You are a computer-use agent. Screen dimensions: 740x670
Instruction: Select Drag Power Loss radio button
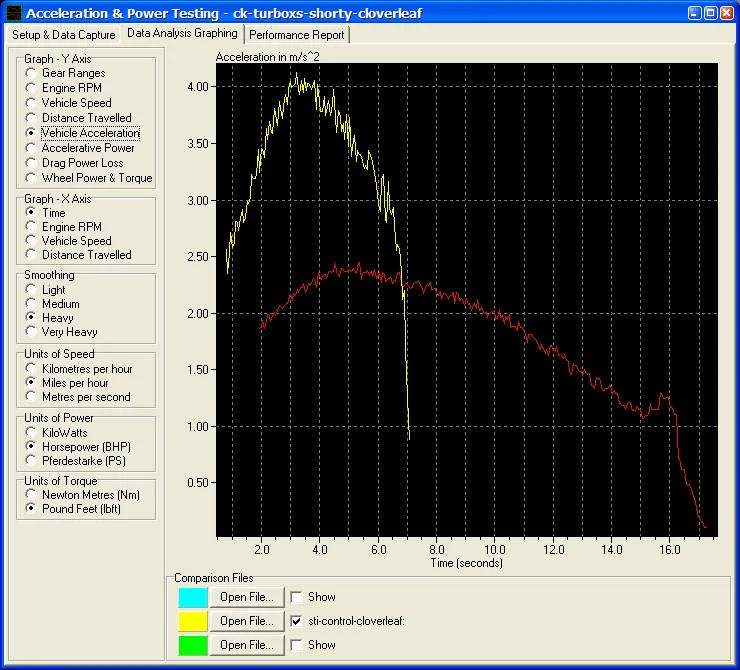[x=33, y=163]
